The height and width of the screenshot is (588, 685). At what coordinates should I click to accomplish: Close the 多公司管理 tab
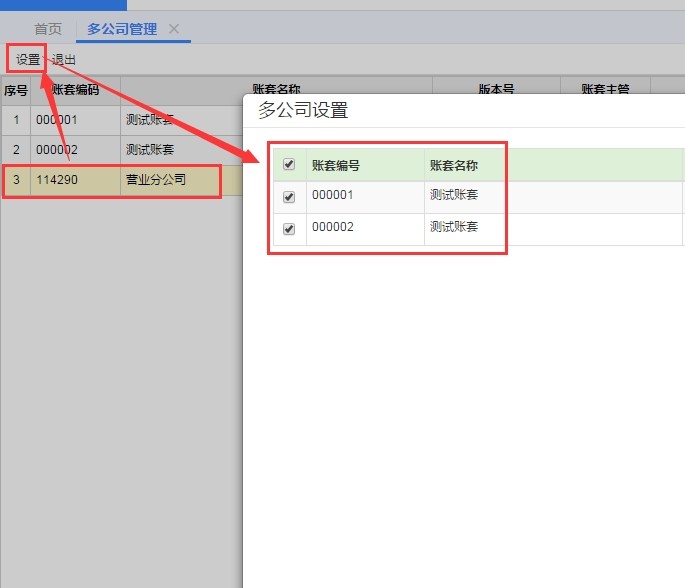[x=174, y=29]
